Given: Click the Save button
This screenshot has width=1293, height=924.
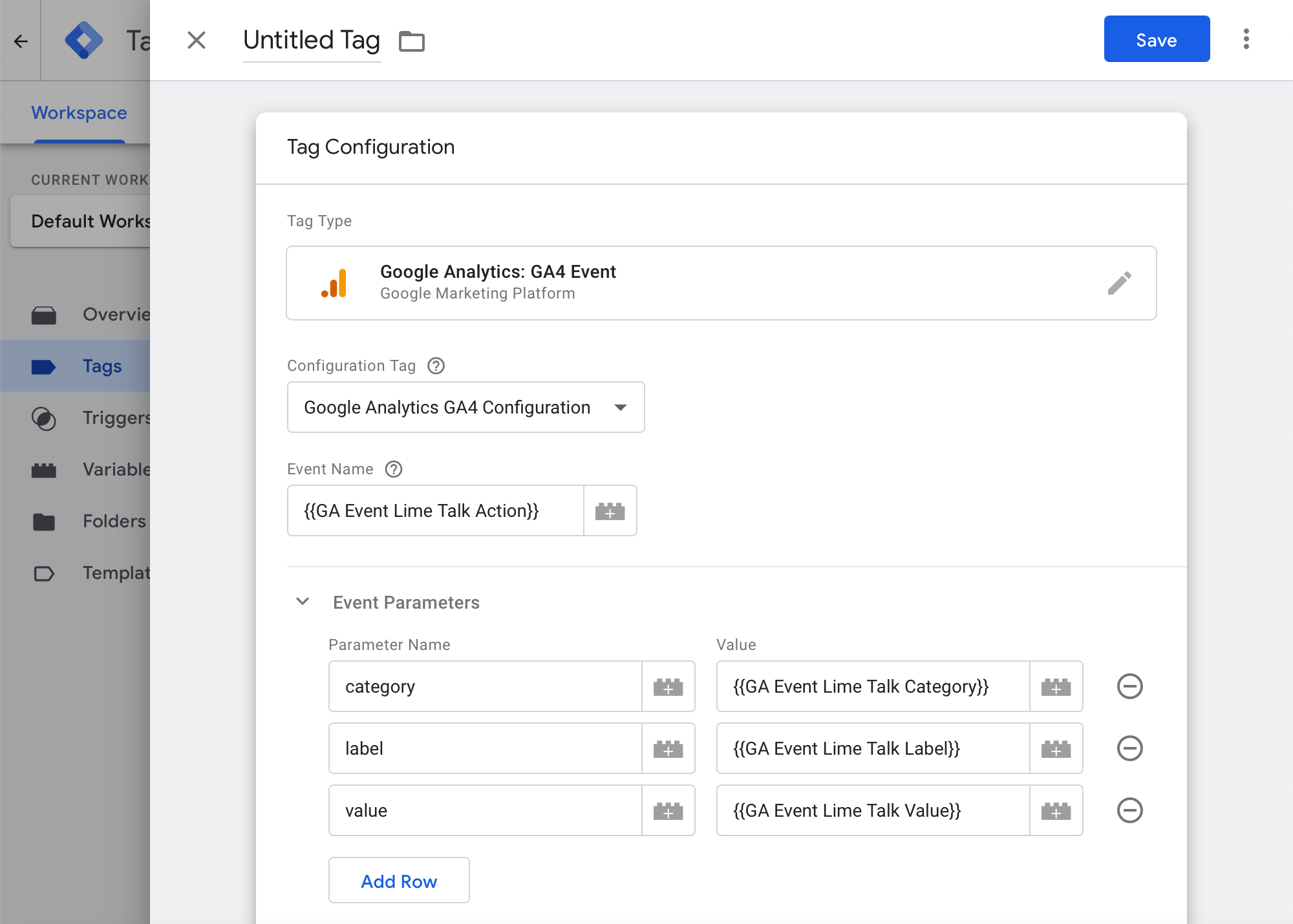Looking at the screenshot, I should tap(1157, 39).
